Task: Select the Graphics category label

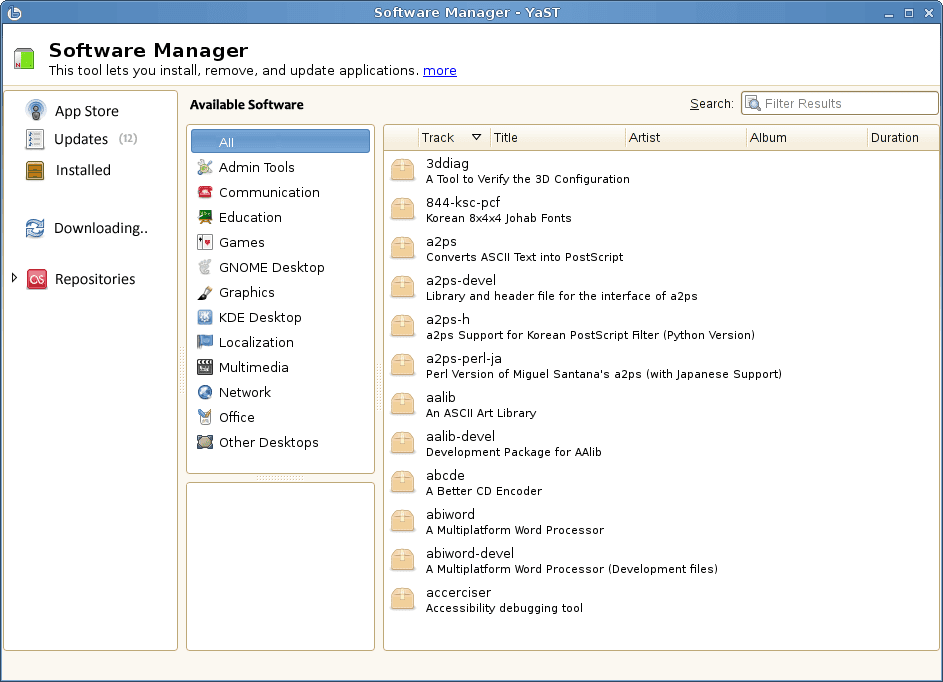Action: click(247, 292)
